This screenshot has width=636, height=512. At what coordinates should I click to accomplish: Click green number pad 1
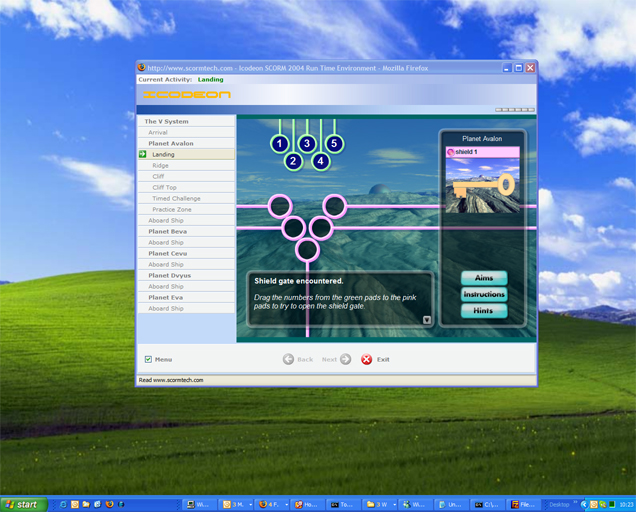click(x=279, y=144)
